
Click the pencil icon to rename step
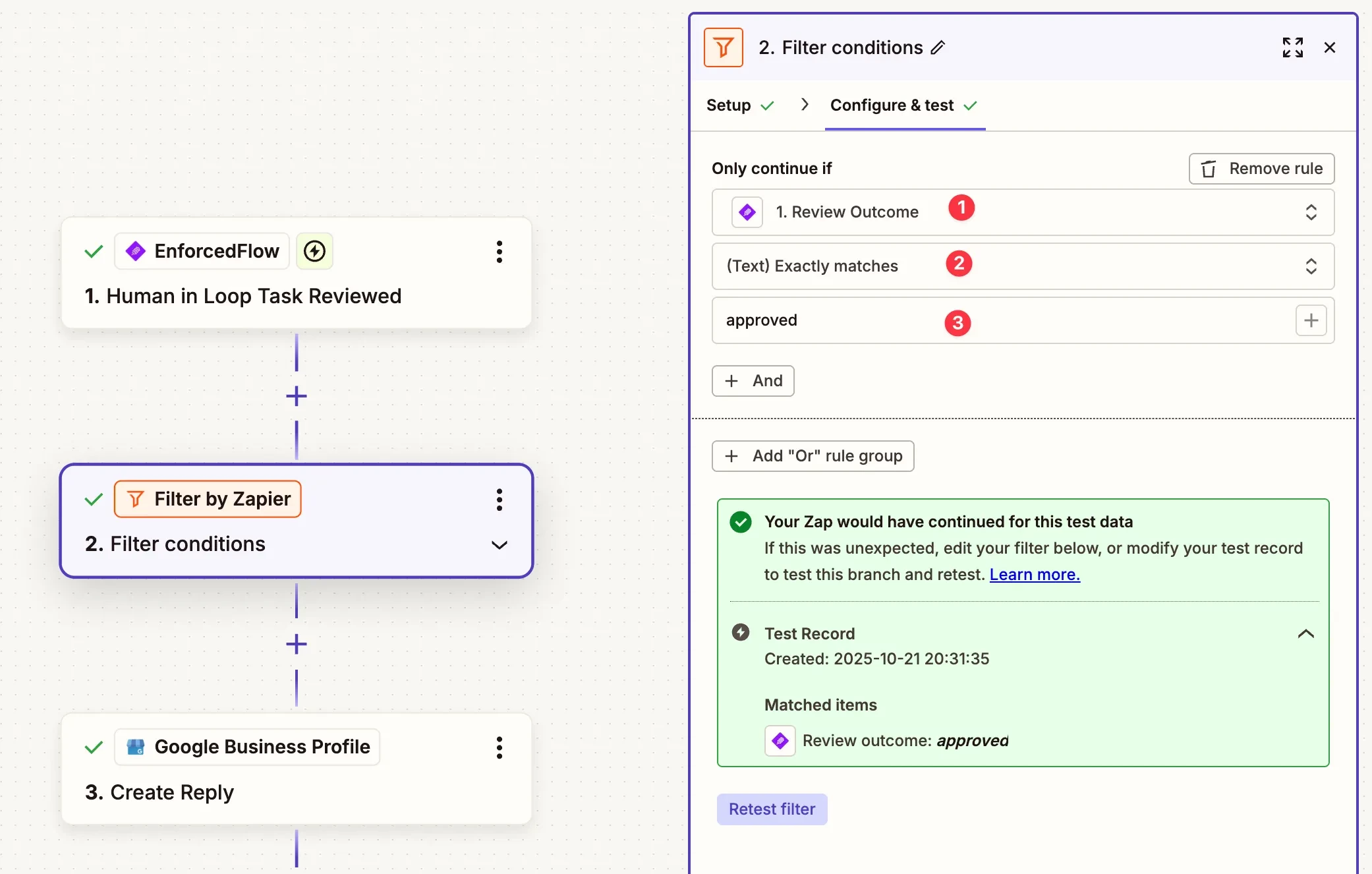pyautogui.click(x=938, y=47)
